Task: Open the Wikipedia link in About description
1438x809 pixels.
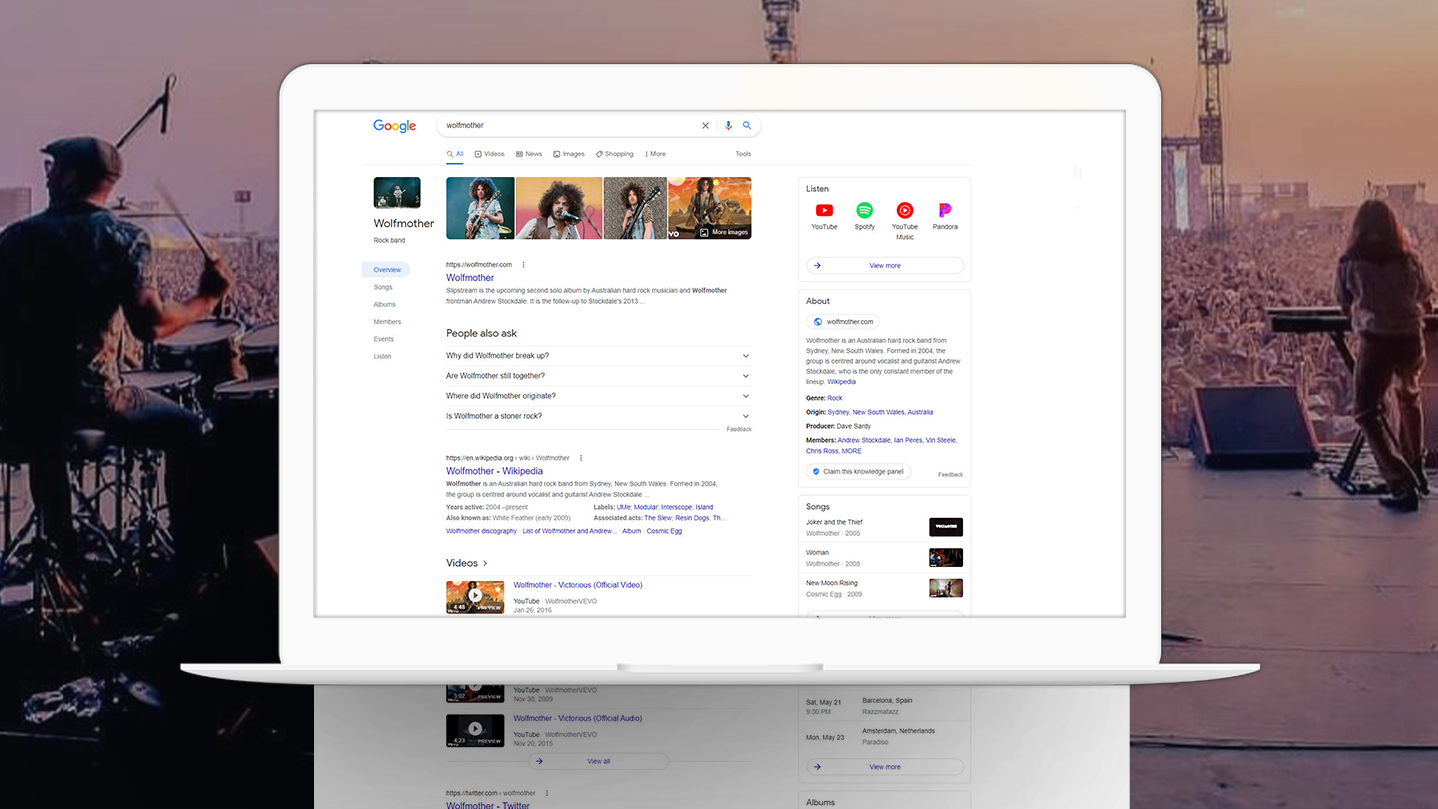Action: tap(842, 382)
